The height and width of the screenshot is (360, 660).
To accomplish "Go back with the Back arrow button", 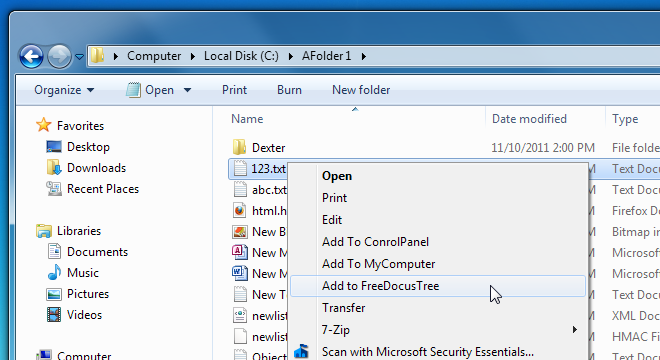I will [x=32, y=56].
